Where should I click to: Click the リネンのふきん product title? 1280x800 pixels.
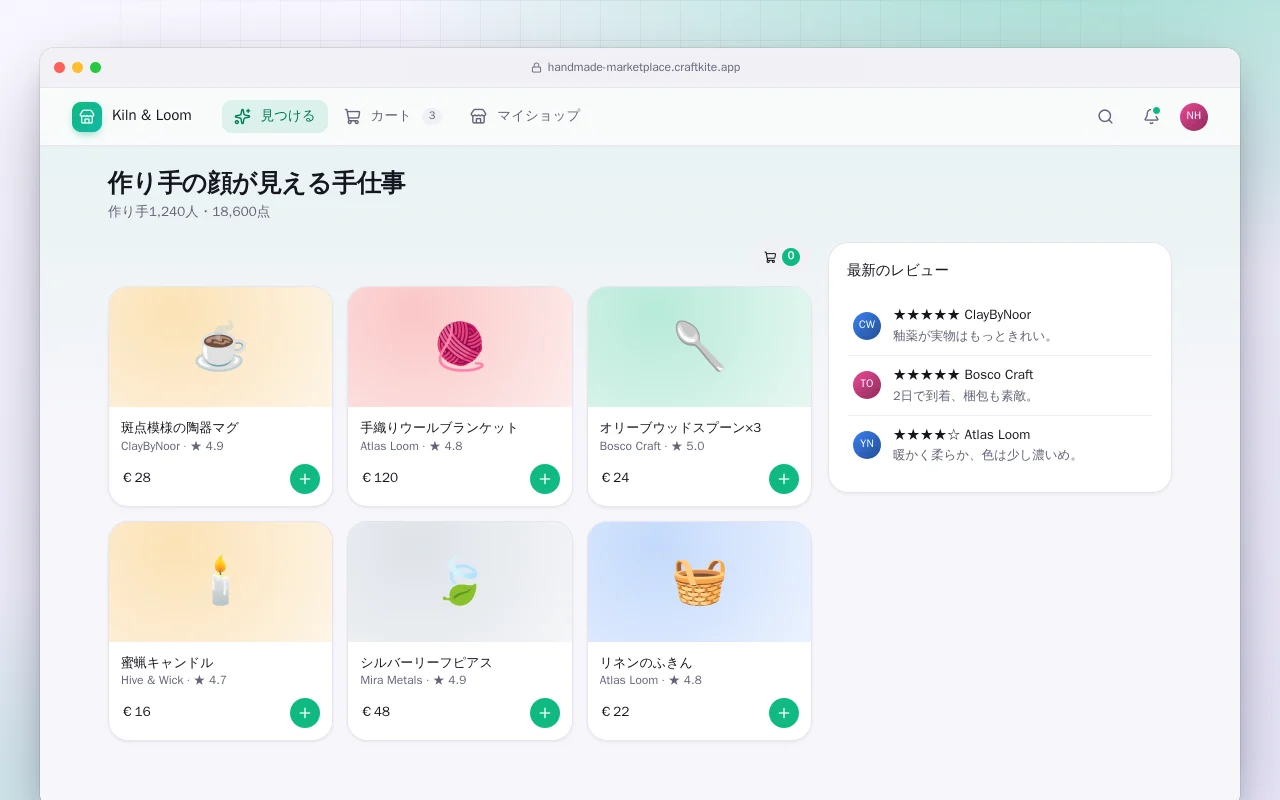point(646,663)
